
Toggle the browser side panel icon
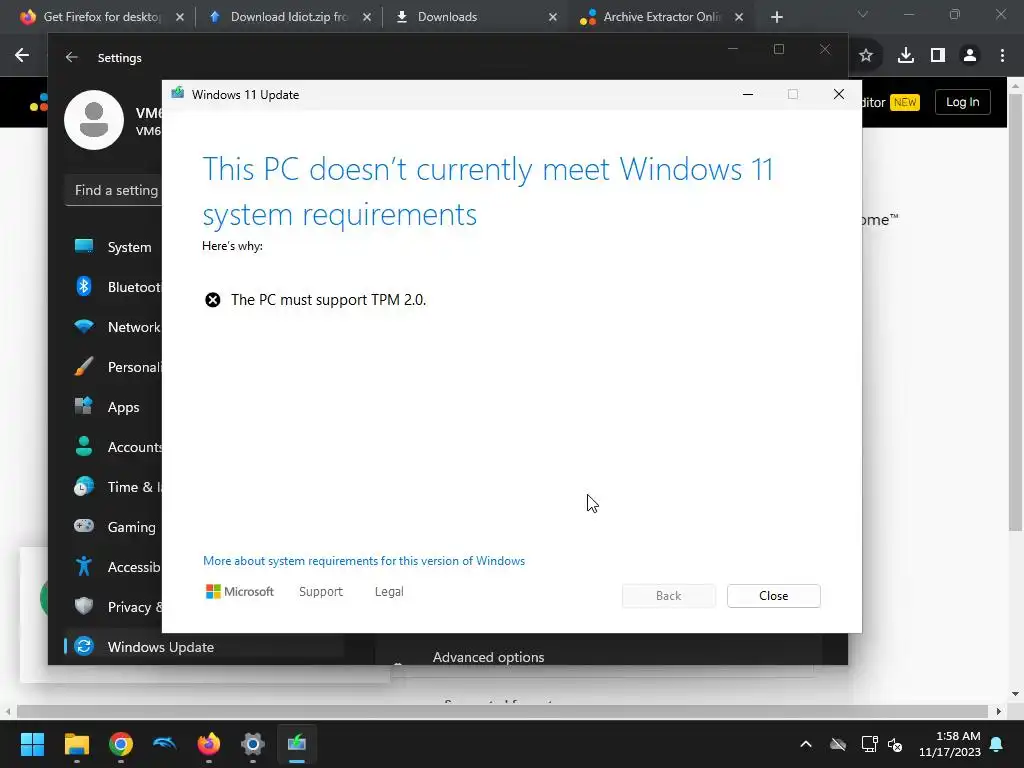point(938,56)
